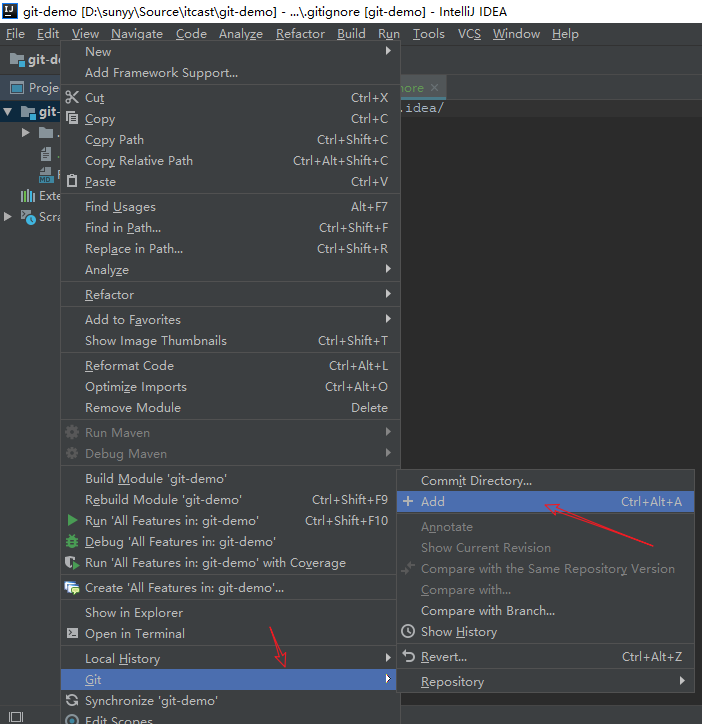Click the Show History clock icon
Viewport: 702px width, 724px height.
pos(408,632)
